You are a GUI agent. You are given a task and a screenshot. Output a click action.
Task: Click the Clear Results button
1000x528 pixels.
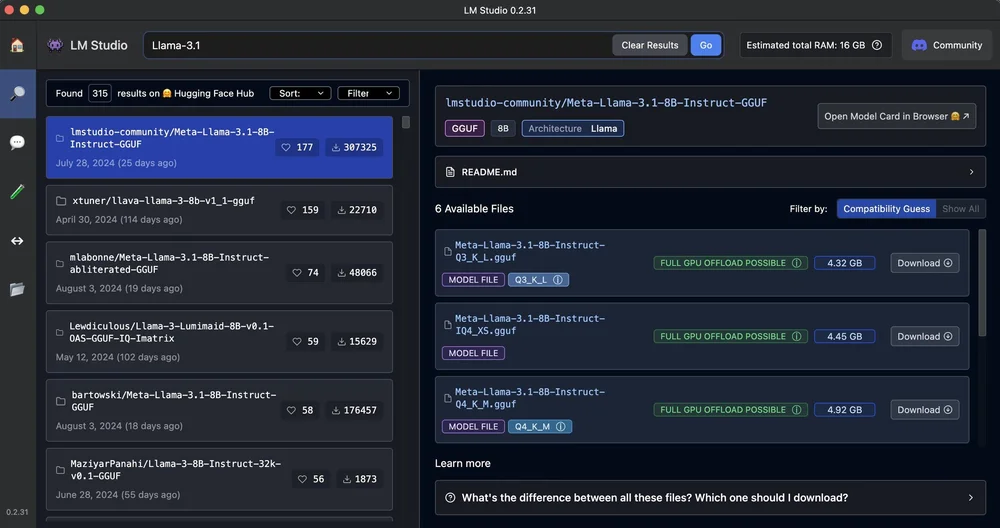click(650, 45)
